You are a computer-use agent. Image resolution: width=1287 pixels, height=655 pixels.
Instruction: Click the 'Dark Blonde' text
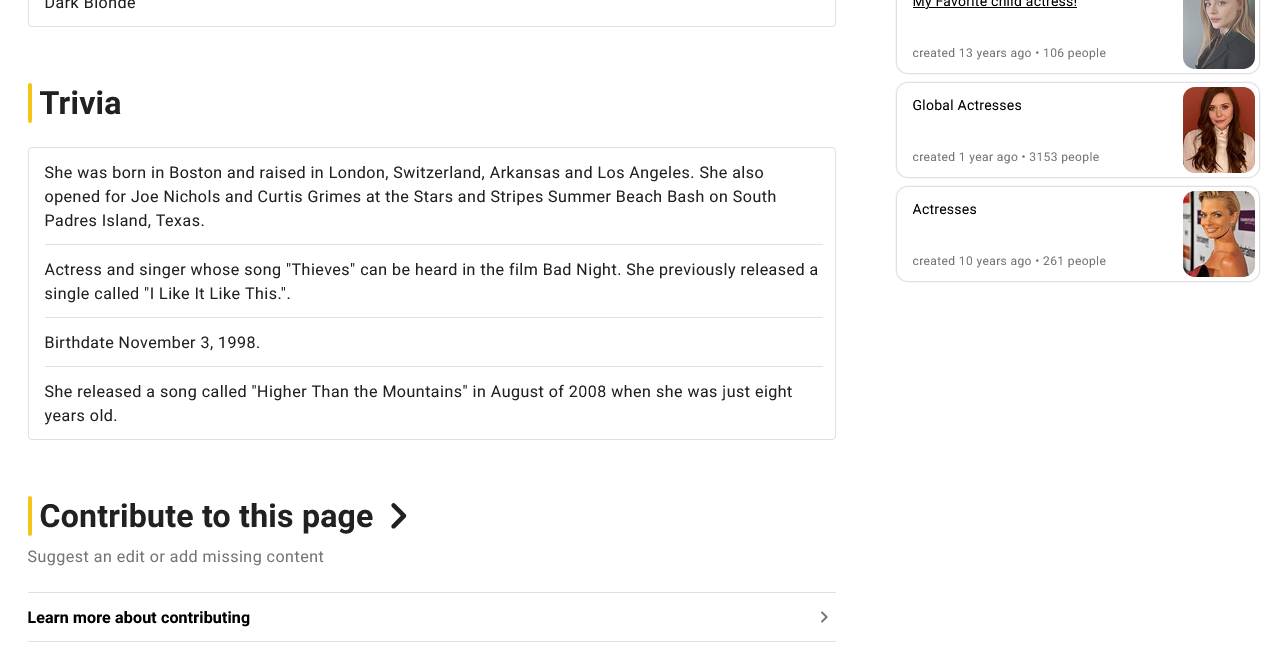point(90,5)
